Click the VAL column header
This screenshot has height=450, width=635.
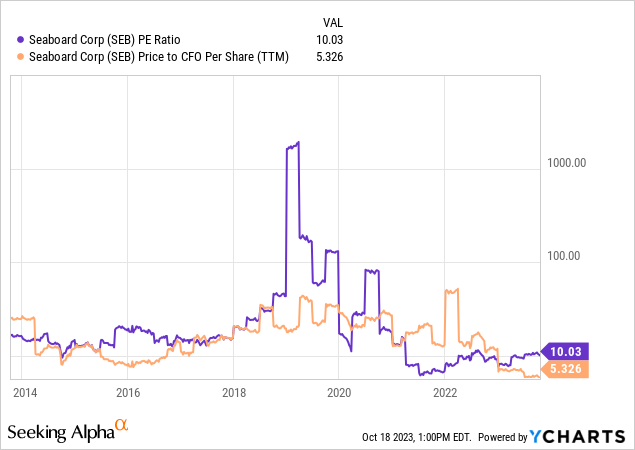coord(333,23)
